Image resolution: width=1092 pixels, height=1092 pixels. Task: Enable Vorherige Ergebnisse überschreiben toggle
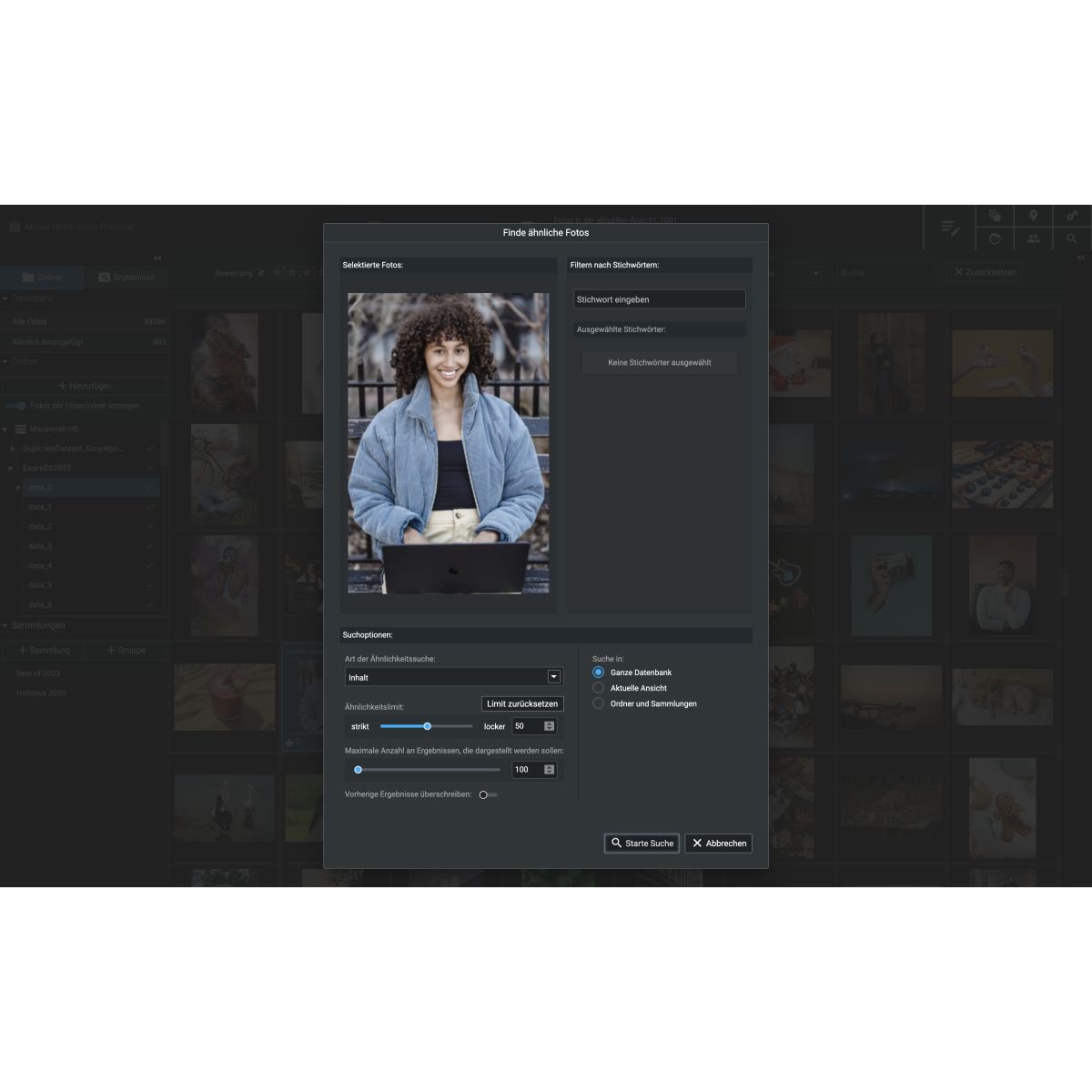(488, 794)
